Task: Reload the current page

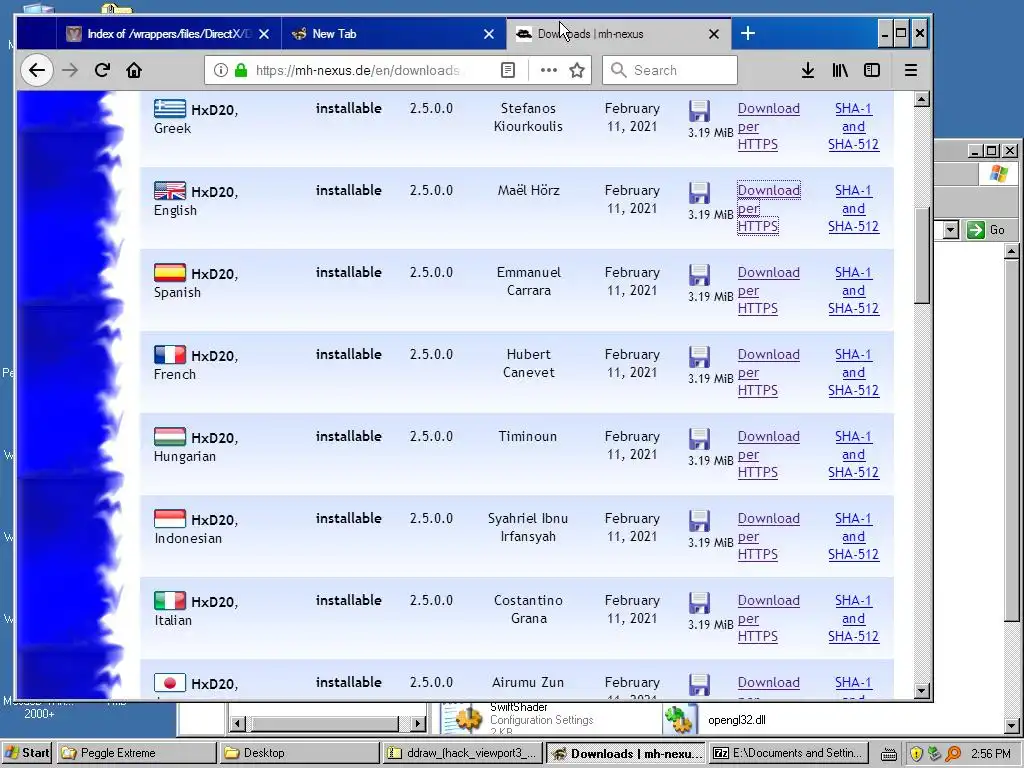Action: (102, 70)
